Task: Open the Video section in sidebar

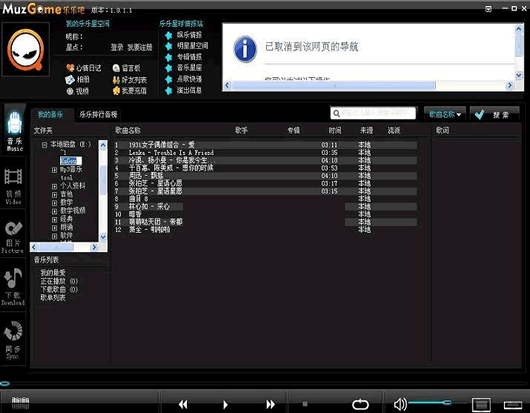Action: 13,186
